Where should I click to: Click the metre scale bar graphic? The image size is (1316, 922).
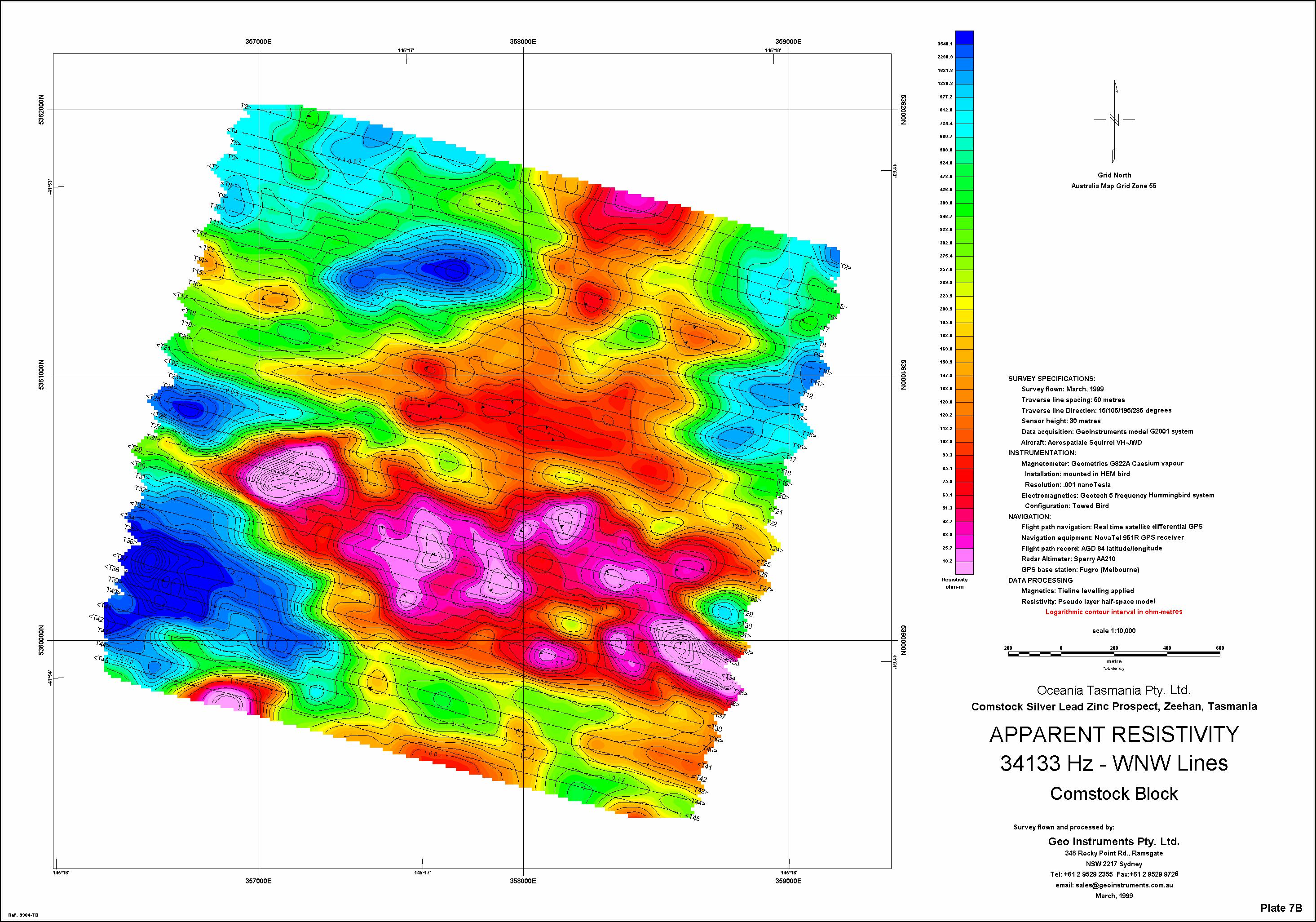(x=1114, y=654)
